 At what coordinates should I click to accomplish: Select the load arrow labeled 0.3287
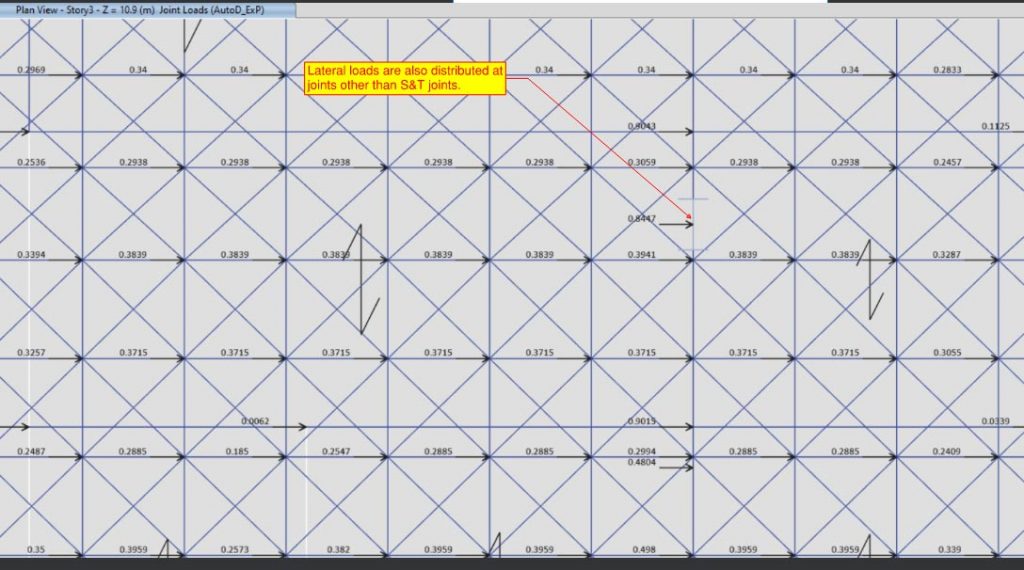947,255
